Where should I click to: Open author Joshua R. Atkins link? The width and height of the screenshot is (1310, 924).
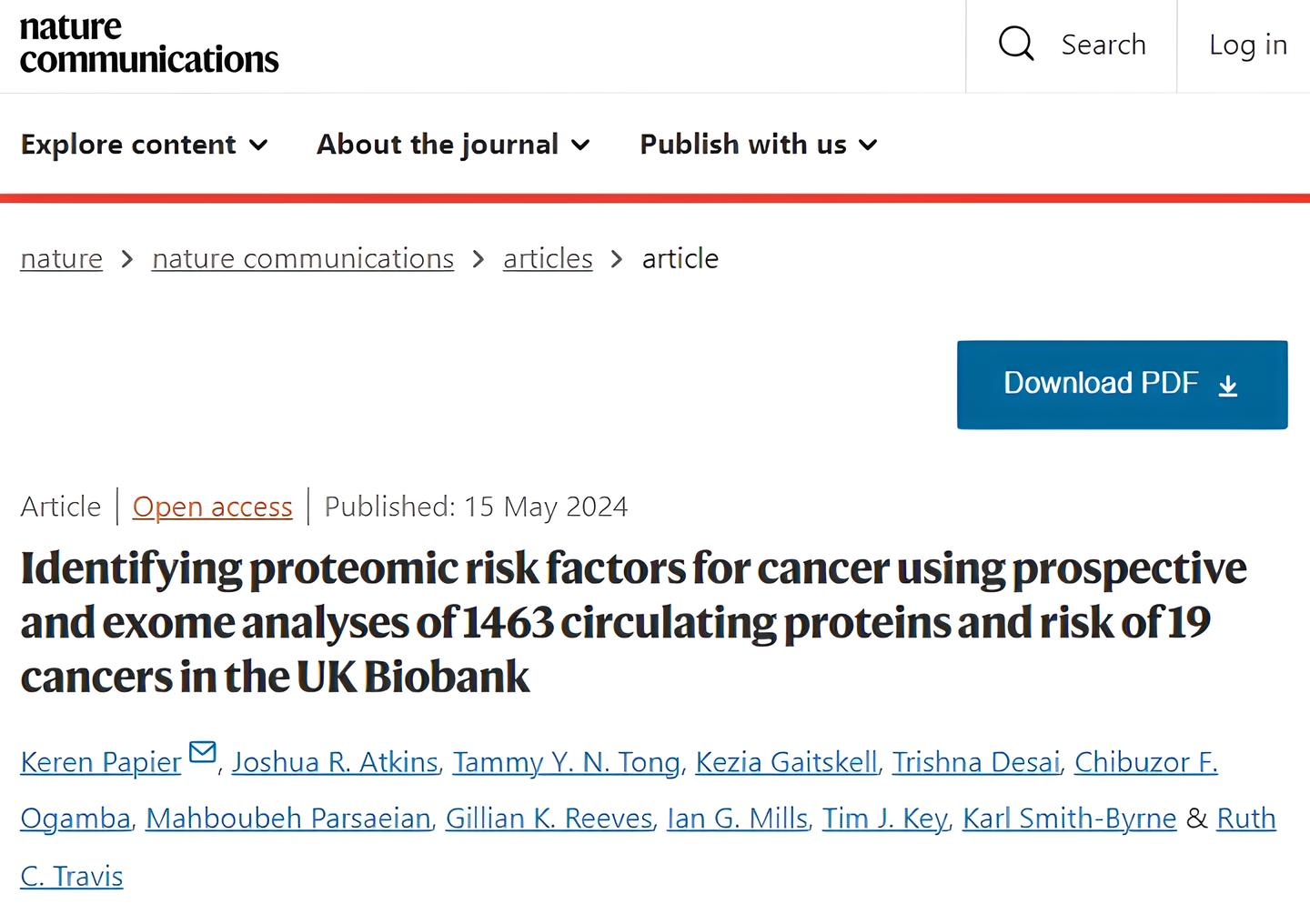(335, 762)
